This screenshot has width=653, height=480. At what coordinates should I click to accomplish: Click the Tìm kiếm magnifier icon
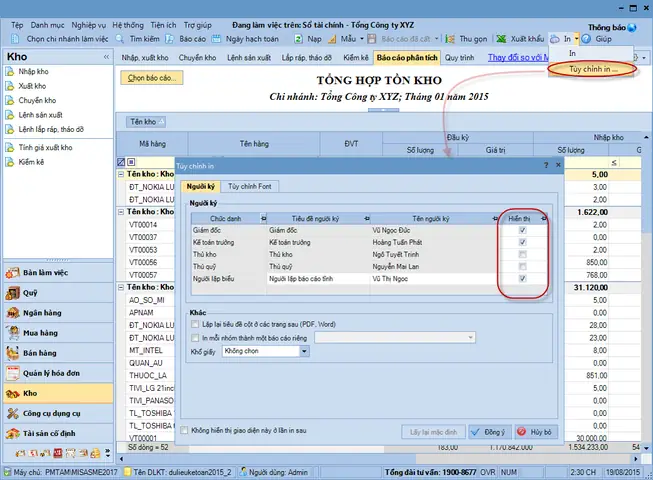pos(120,39)
